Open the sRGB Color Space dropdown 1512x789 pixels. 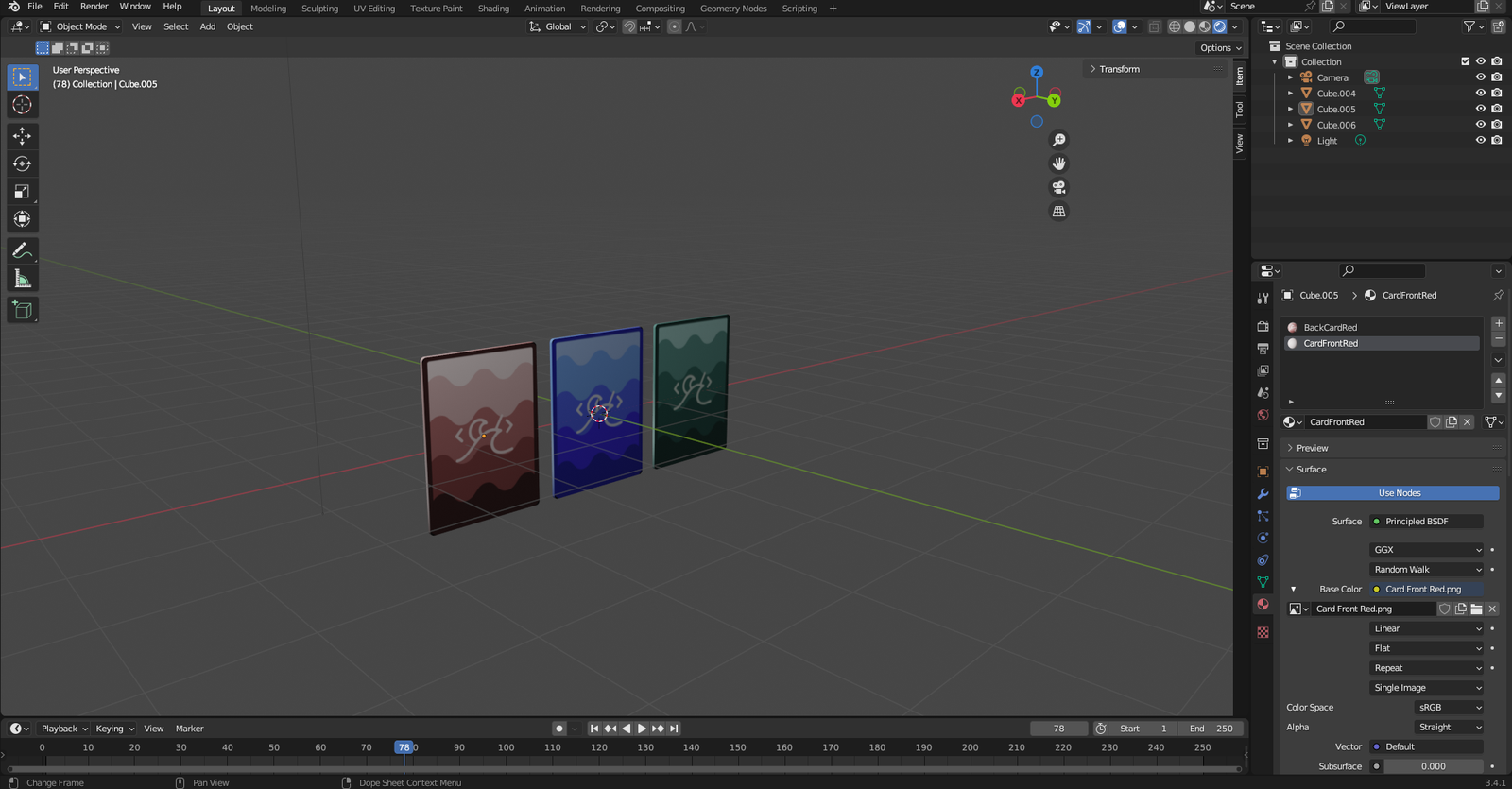[x=1449, y=707]
